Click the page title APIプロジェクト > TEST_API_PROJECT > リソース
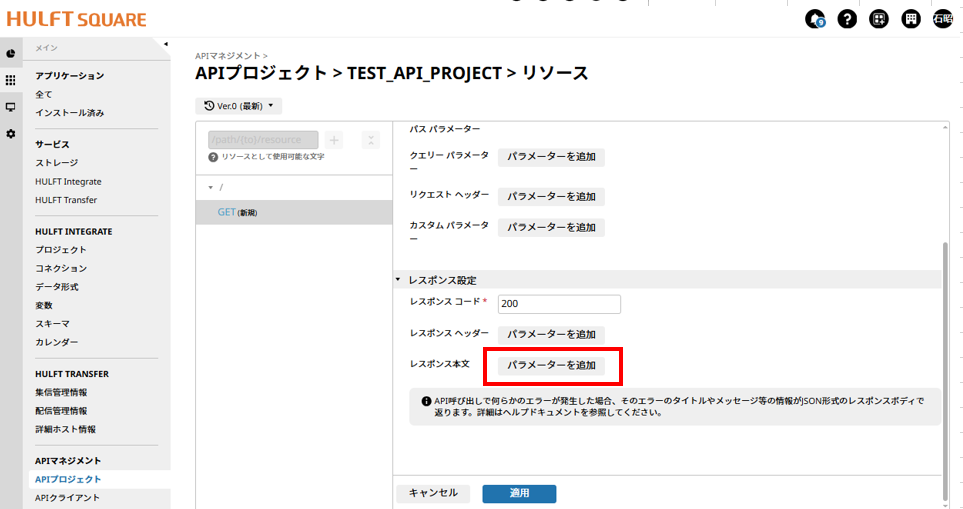The height and width of the screenshot is (509, 963). [392, 74]
